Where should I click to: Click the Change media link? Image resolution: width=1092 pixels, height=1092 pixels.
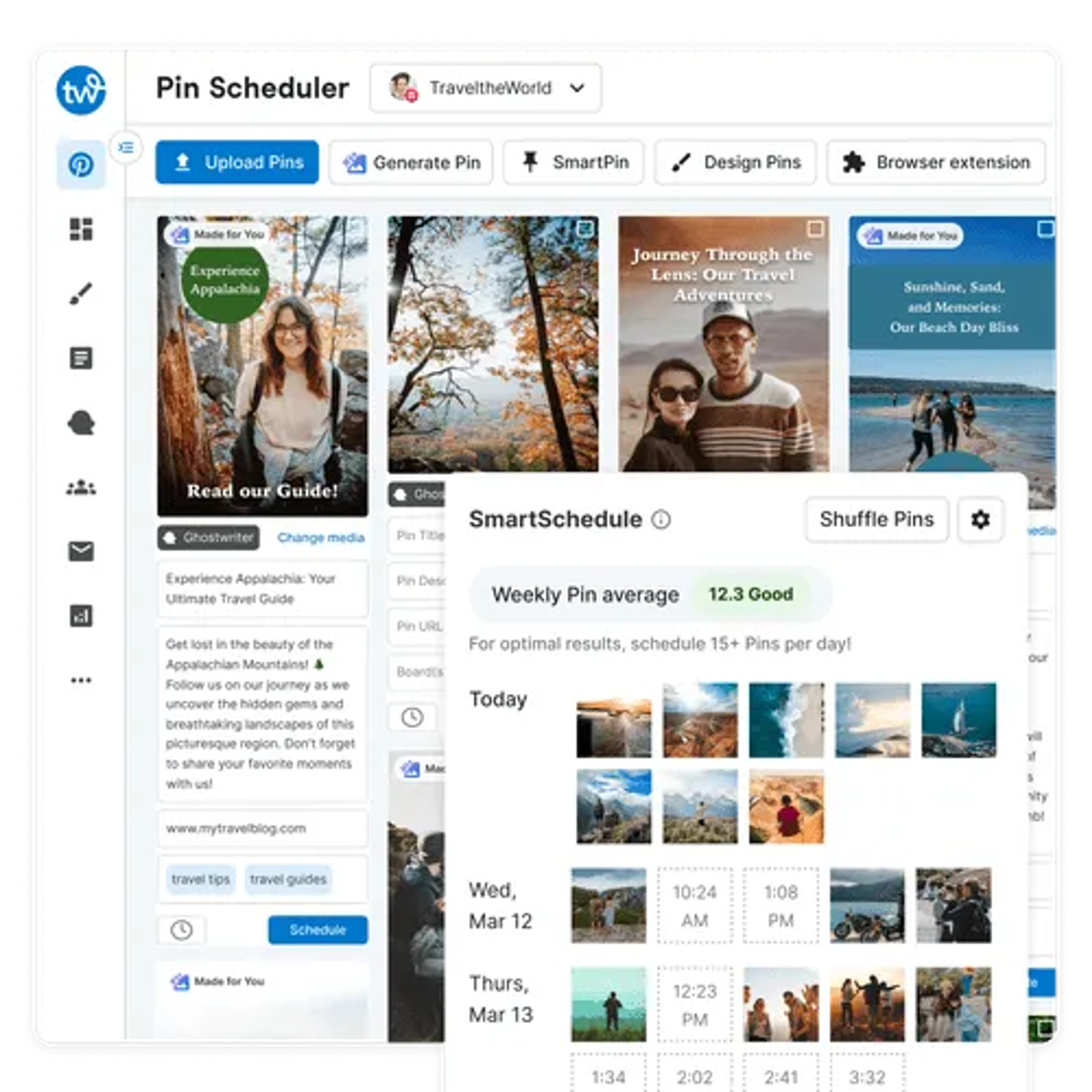(320, 537)
